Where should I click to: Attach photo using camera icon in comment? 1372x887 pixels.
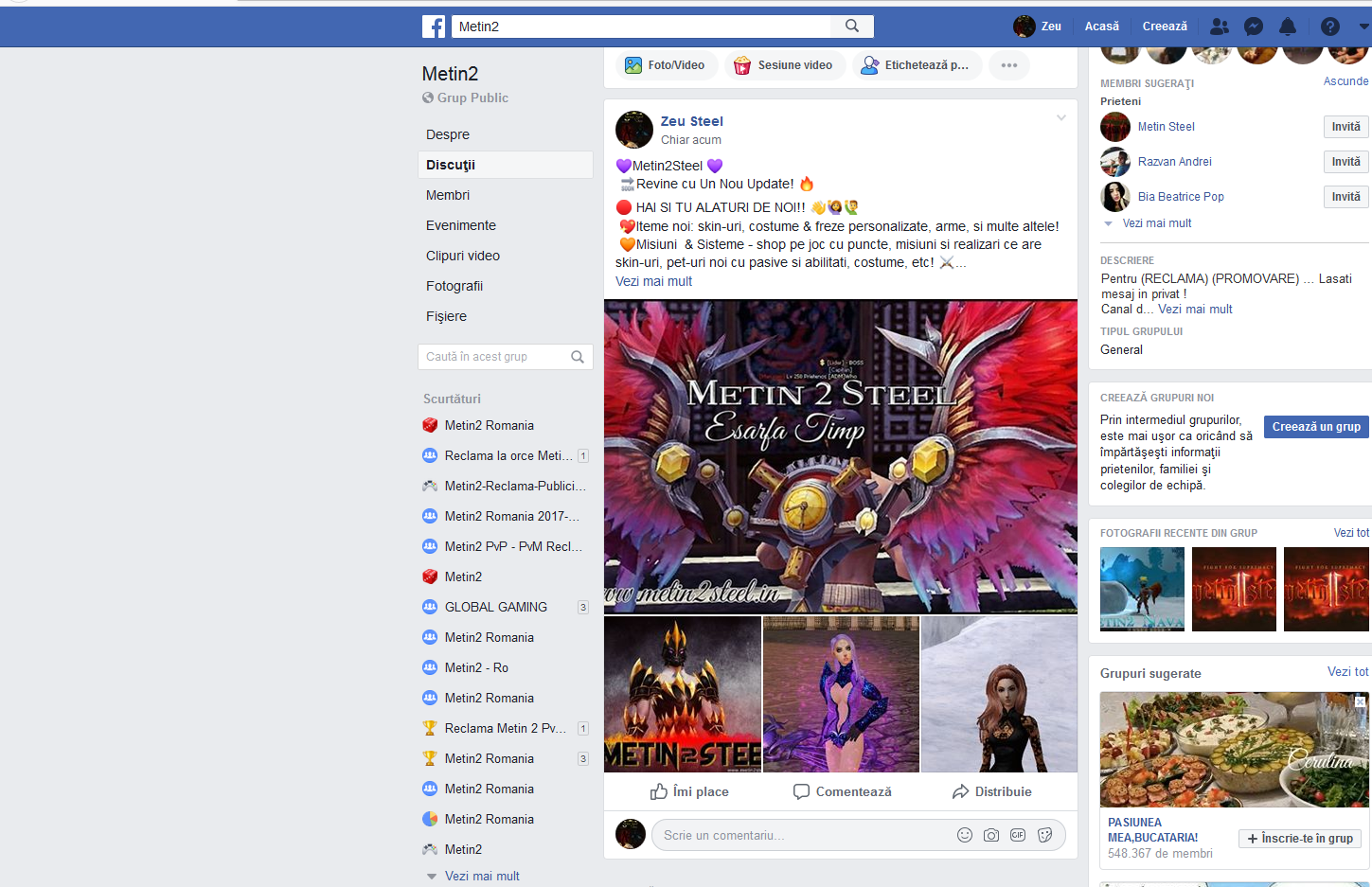(991, 835)
